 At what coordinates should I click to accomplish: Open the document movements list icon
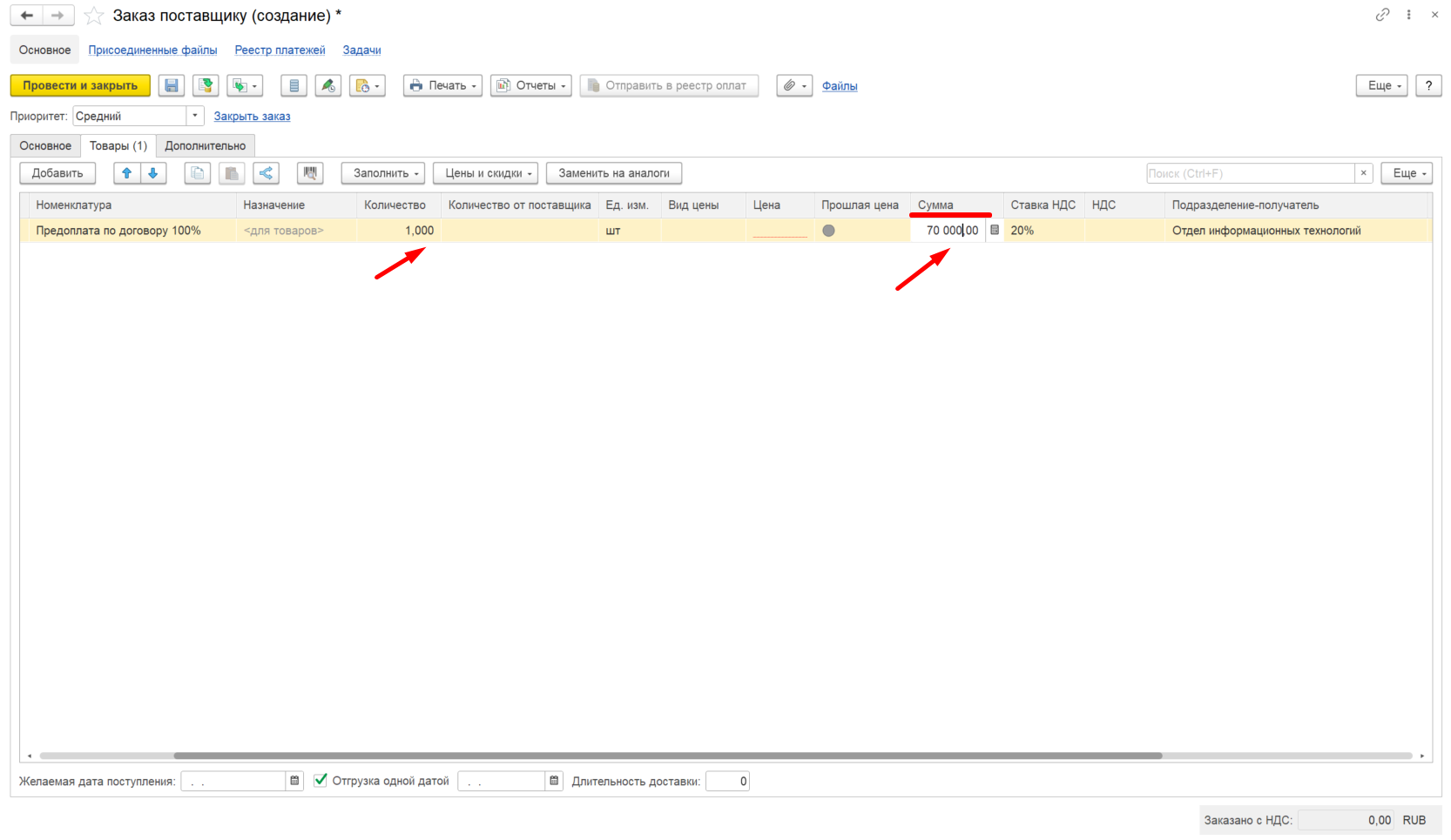click(294, 85)
